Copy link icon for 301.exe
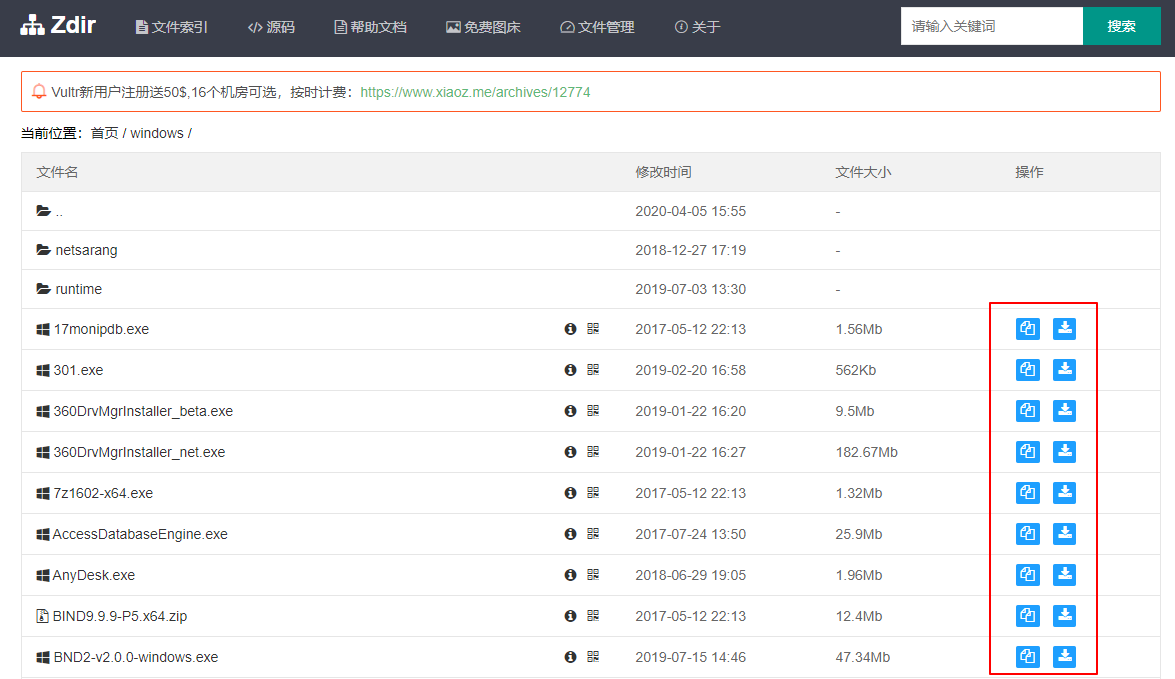This screenshot has height=679, width=1175. tap(1027, 370)
